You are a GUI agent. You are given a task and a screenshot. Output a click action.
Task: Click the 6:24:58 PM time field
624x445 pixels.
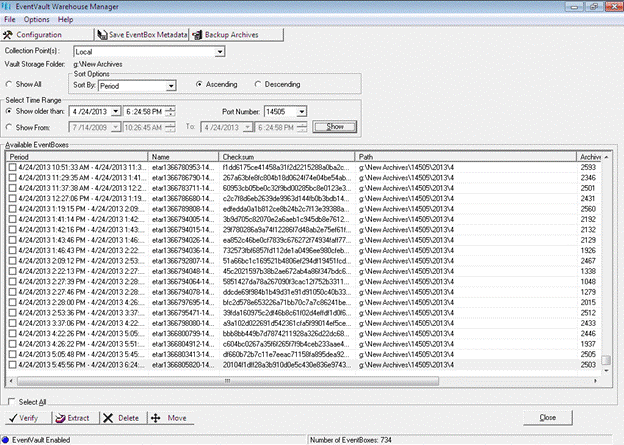144,112
